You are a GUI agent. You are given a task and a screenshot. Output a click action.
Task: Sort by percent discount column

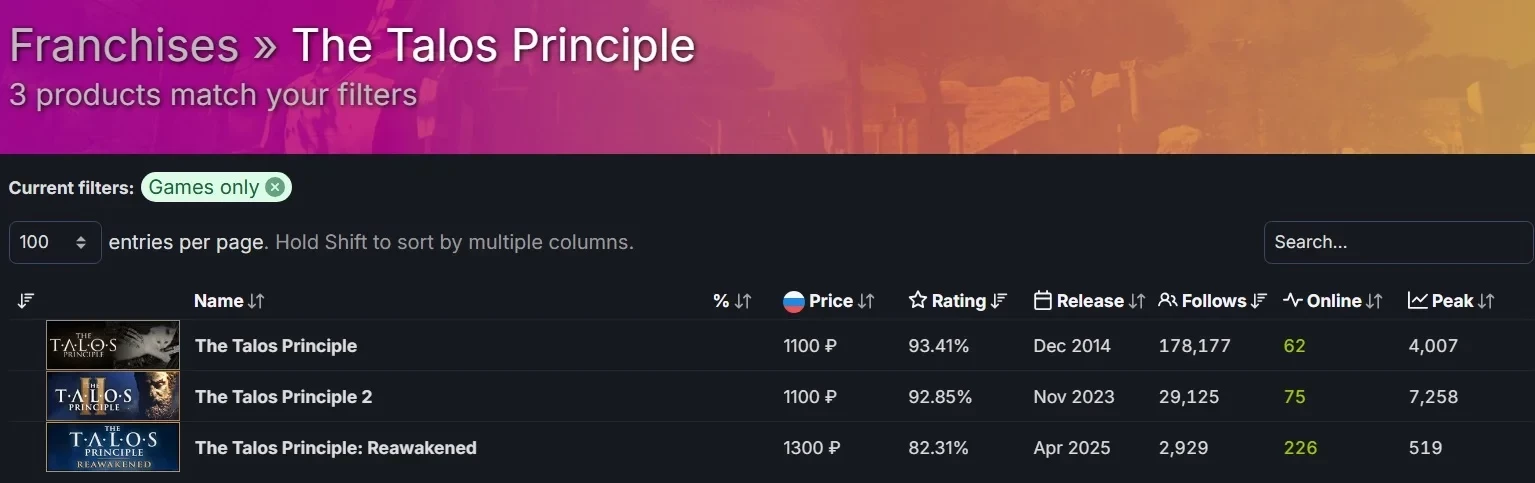pyautogui.click(x=732, y=301)
